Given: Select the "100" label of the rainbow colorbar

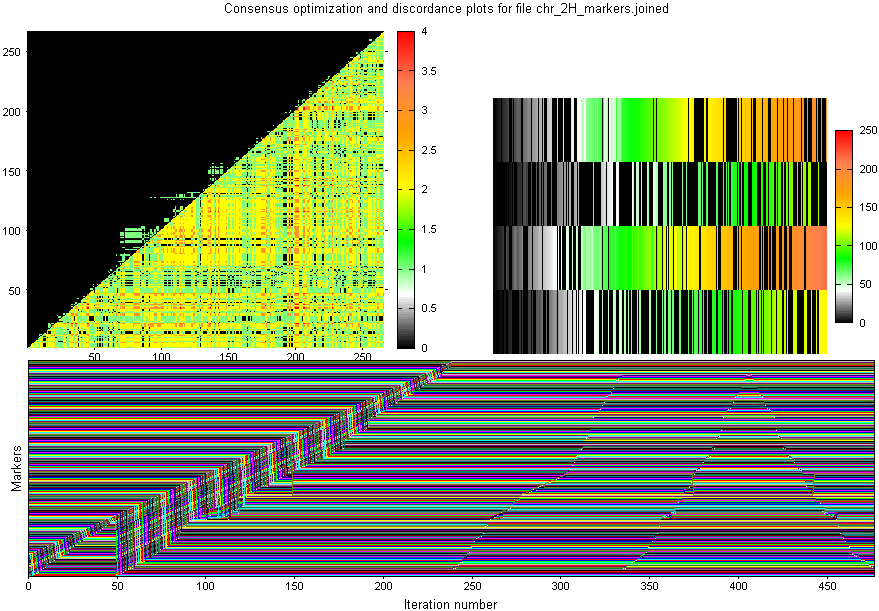Looking at the screenshot, I should pos(868,246).
